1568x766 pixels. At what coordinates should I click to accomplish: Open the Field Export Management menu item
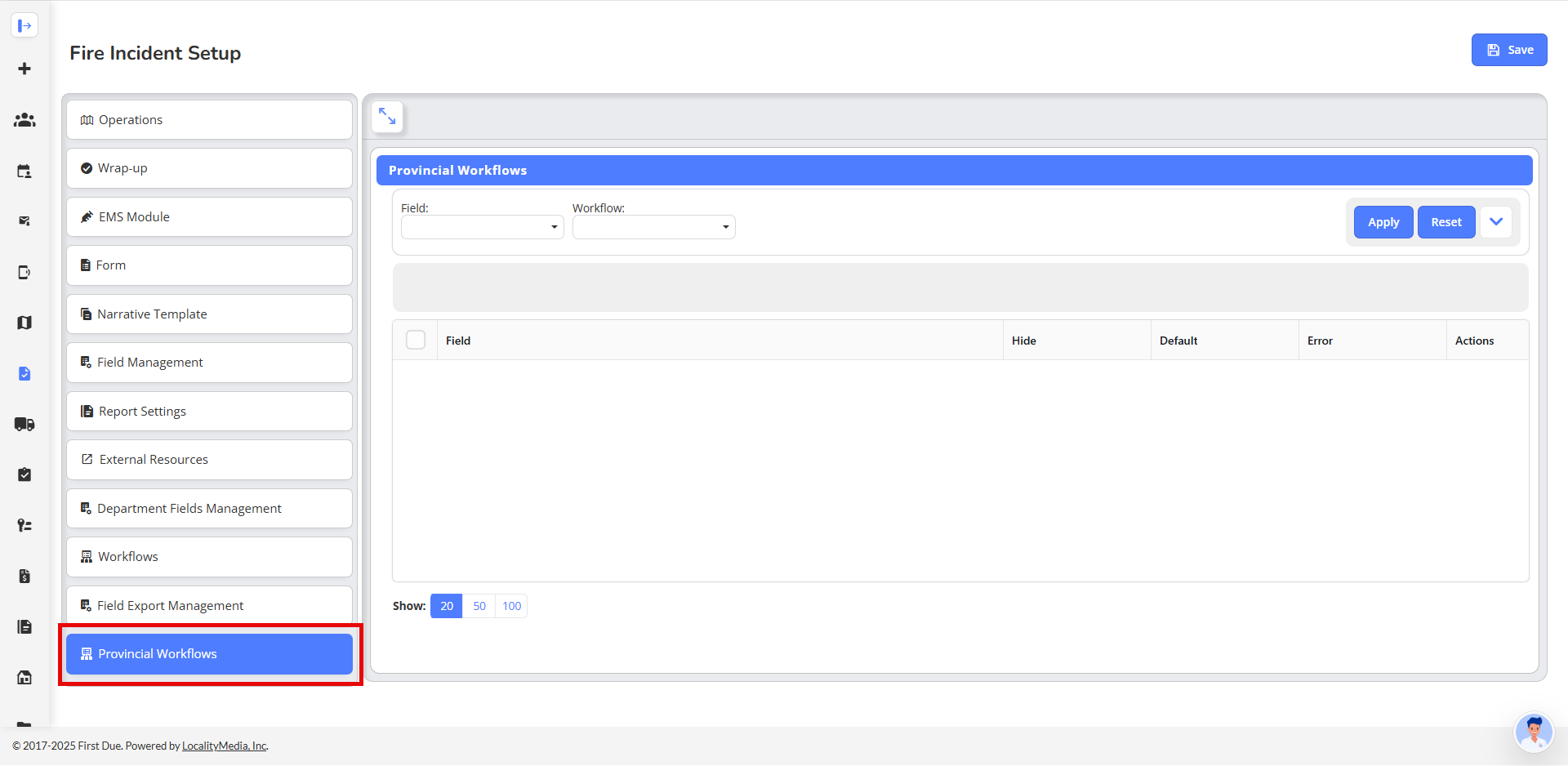pyautogui.click(x=209, y=605)
